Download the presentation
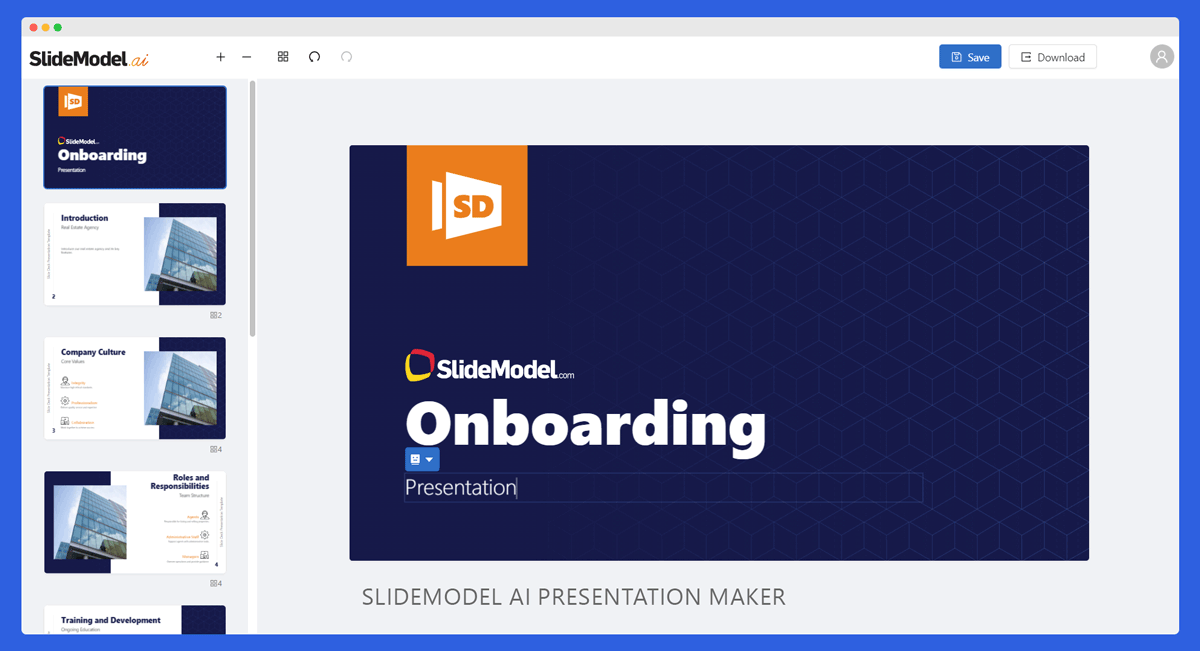1200x651 pixels. pos(1052,57)
